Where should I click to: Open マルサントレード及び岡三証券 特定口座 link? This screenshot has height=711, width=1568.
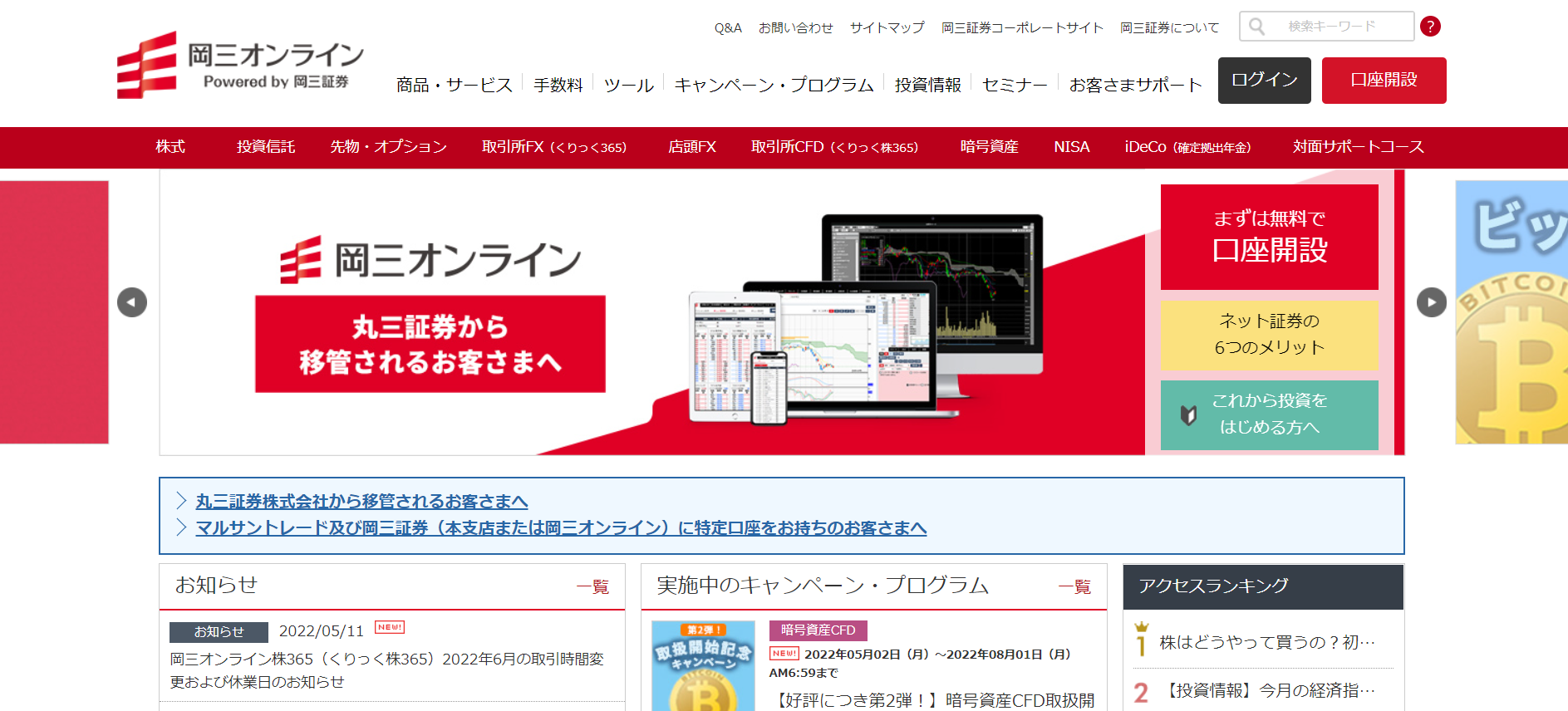[x=561, y=528]
